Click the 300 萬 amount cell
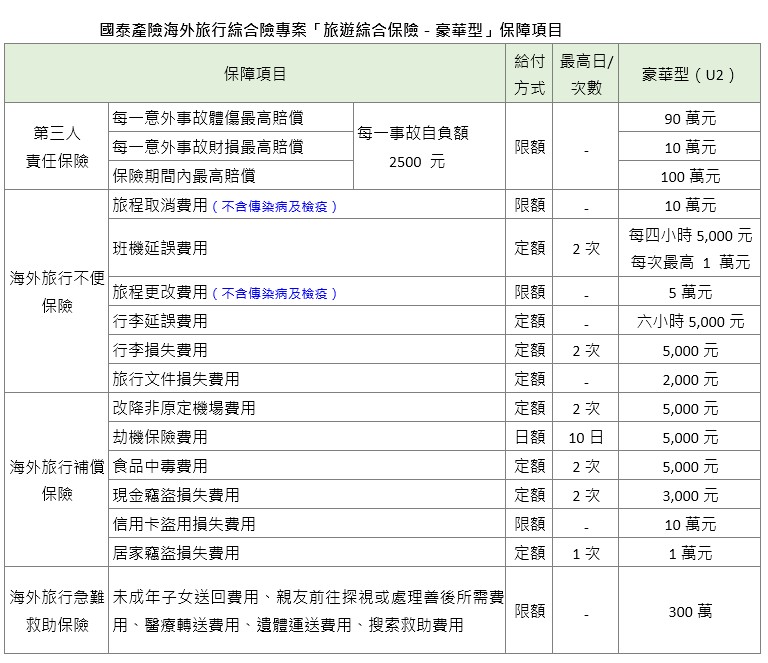This screenshot has width=768, height=663. 690,611
